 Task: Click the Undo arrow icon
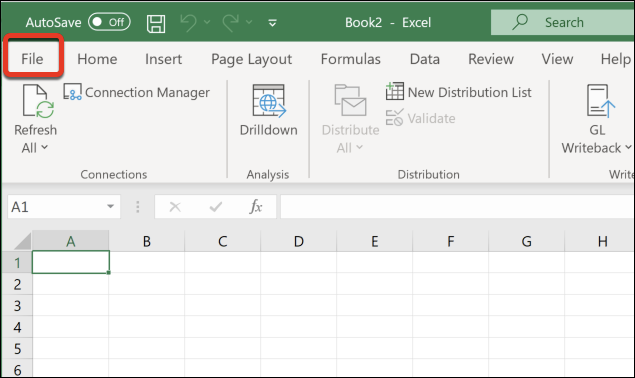pyautogui.click(x=188, y=22)
